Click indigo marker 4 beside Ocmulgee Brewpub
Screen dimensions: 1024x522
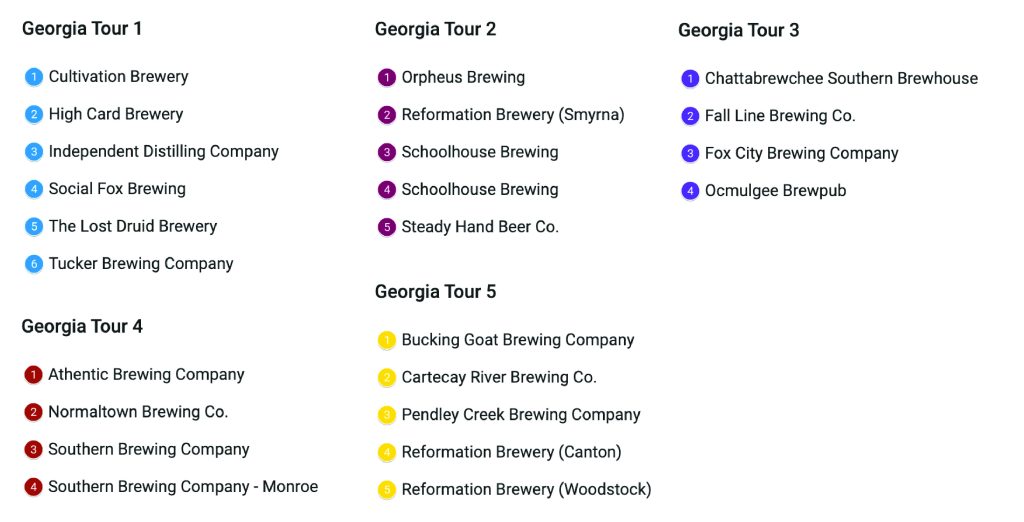(x=690, y=191)
